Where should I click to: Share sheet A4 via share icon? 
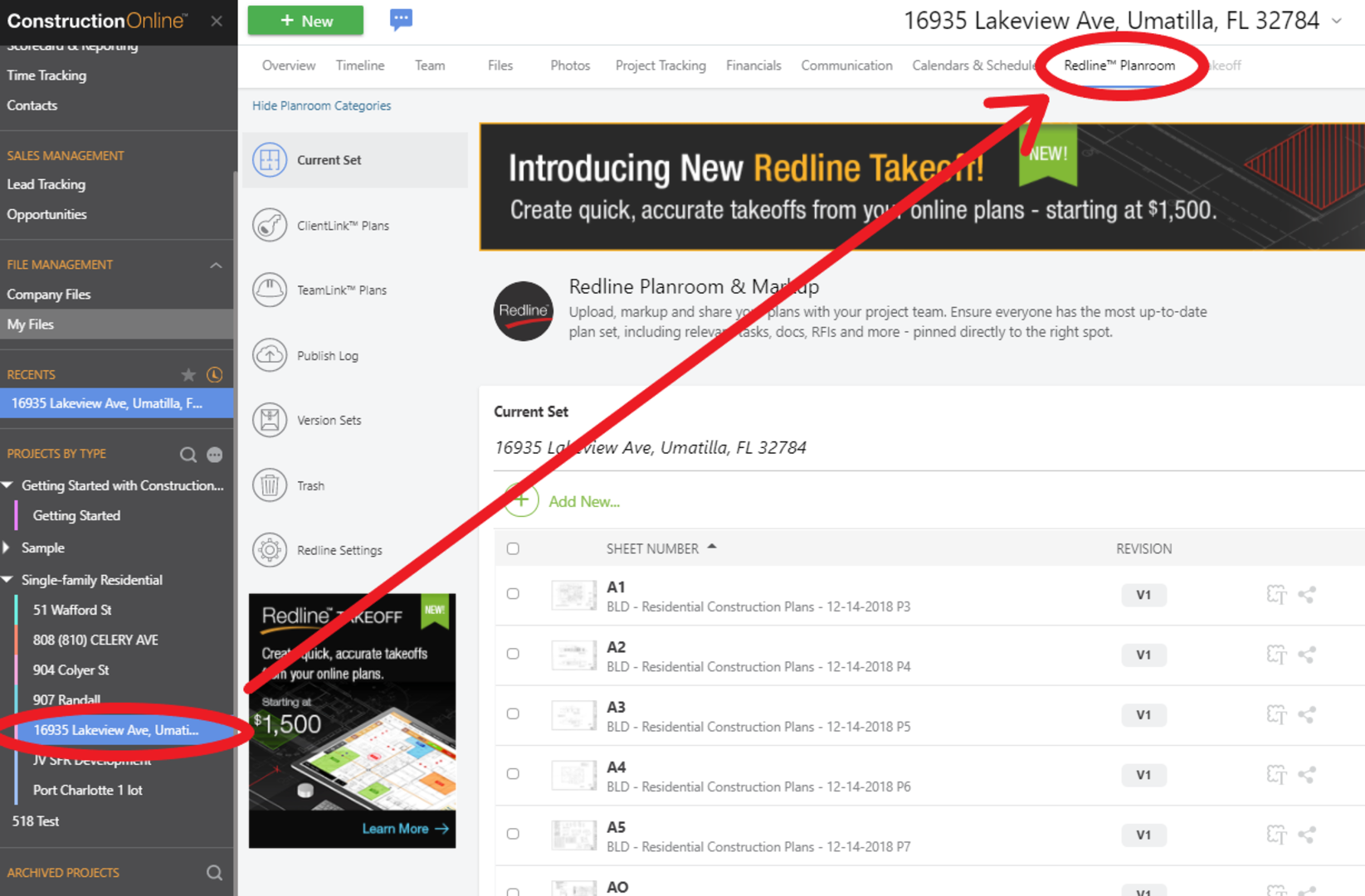point(1307,775)
